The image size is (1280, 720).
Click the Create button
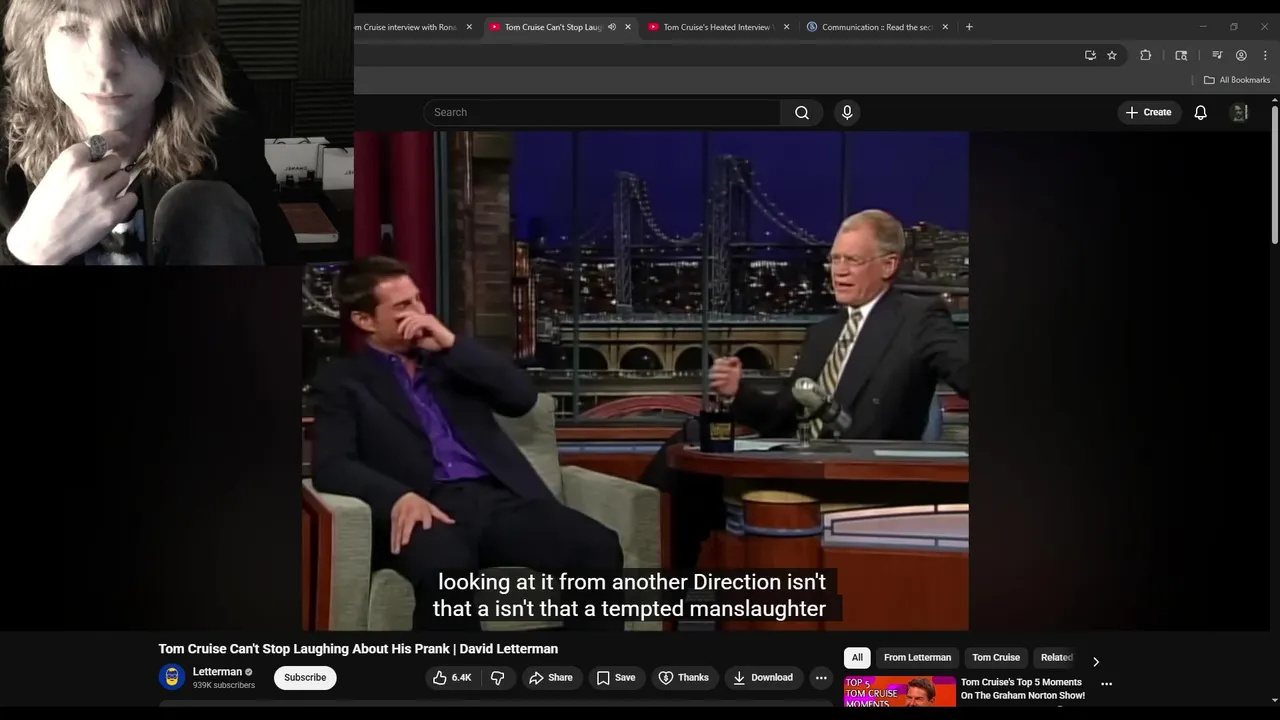1148,112
